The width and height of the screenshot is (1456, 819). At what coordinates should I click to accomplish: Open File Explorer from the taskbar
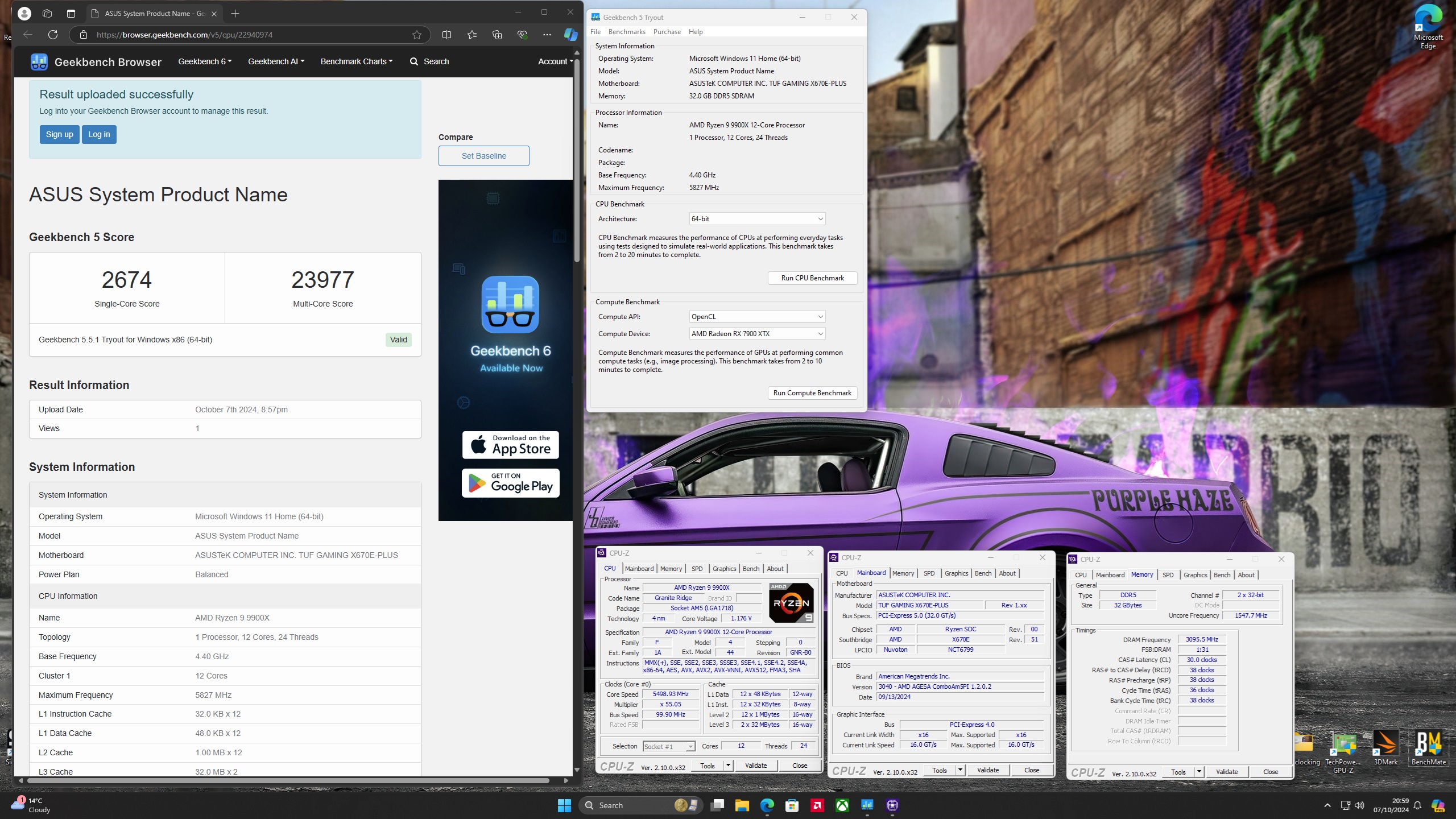click(x=742, y=805)
